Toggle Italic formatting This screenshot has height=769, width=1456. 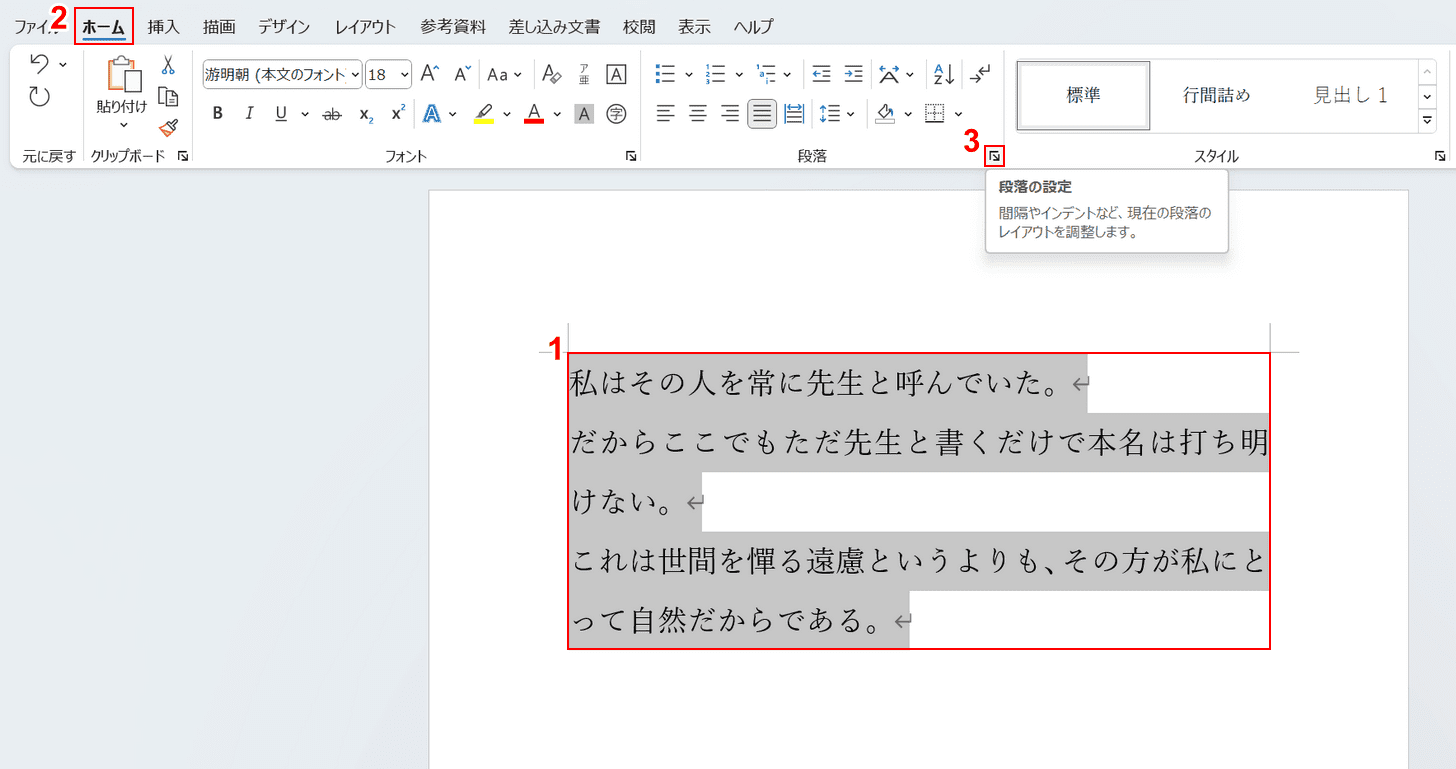click(x=249, y=114)
